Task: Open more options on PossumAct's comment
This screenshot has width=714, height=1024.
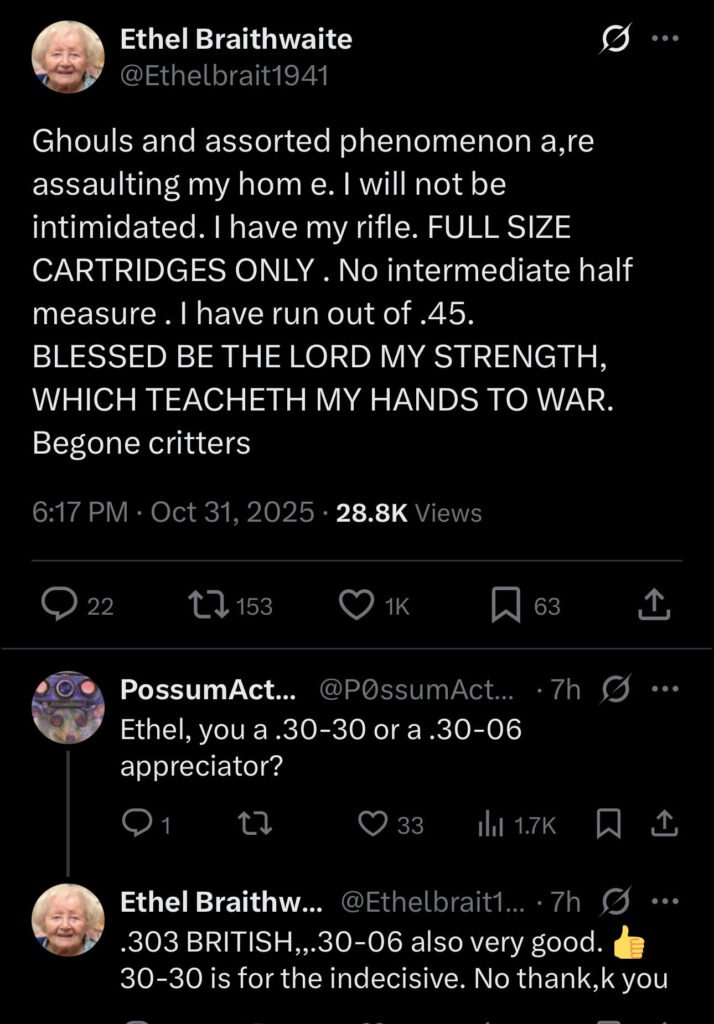Action: point(664,690)
